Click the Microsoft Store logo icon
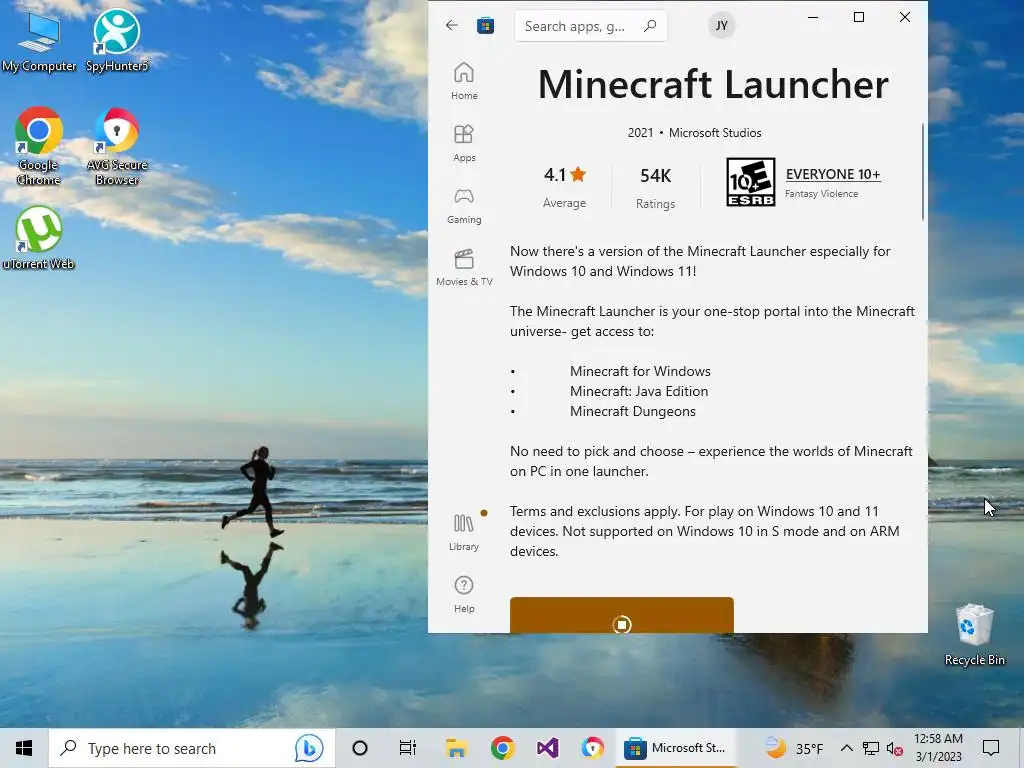 (x=485, y=26)
